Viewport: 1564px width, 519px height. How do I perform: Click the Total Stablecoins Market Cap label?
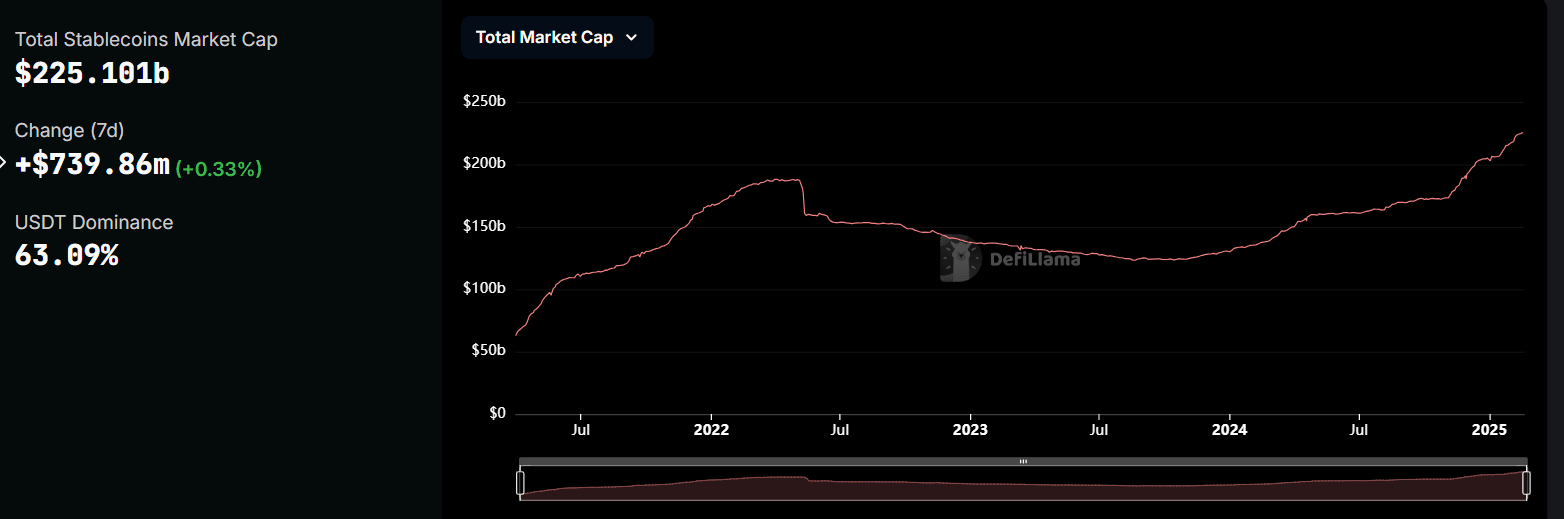tap(146, 39)
